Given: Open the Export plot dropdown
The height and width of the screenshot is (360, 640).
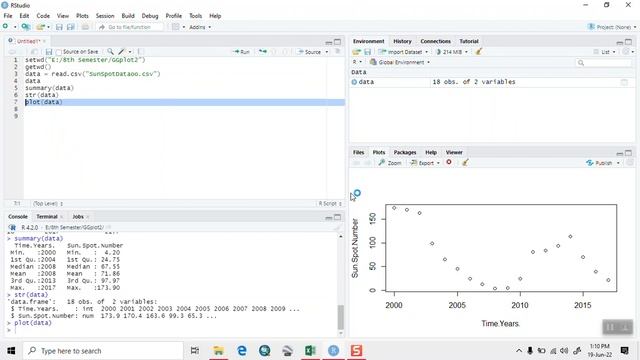Looking at the screenshot, I should (x=425, y=162).
